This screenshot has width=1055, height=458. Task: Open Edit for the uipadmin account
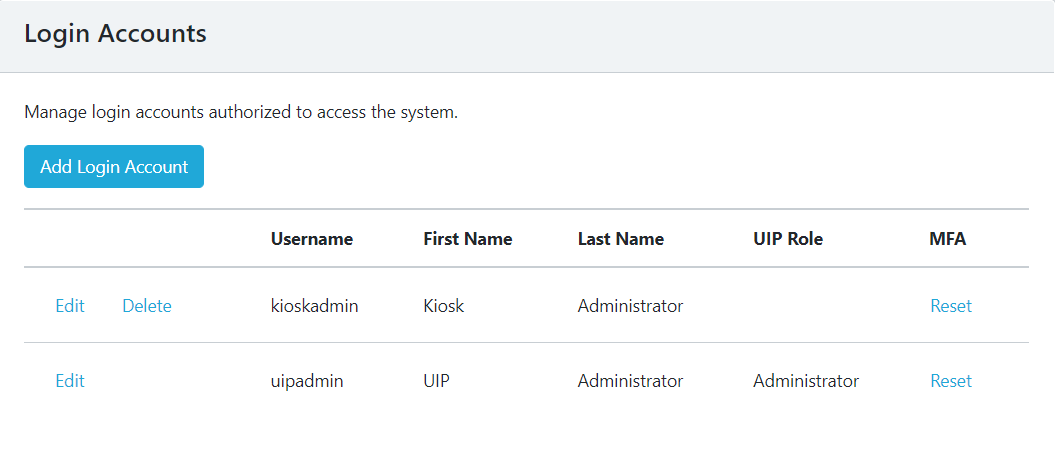coord(70,381)
